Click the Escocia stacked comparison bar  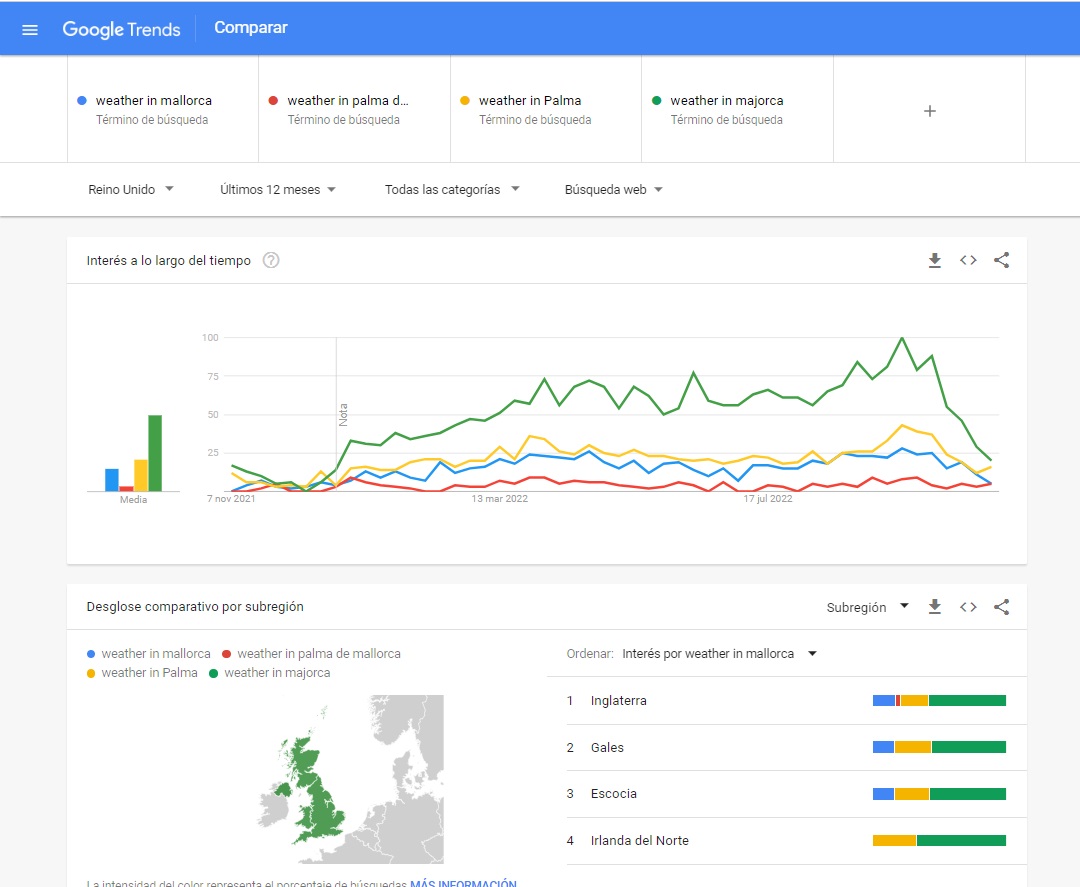pos(939,793)
